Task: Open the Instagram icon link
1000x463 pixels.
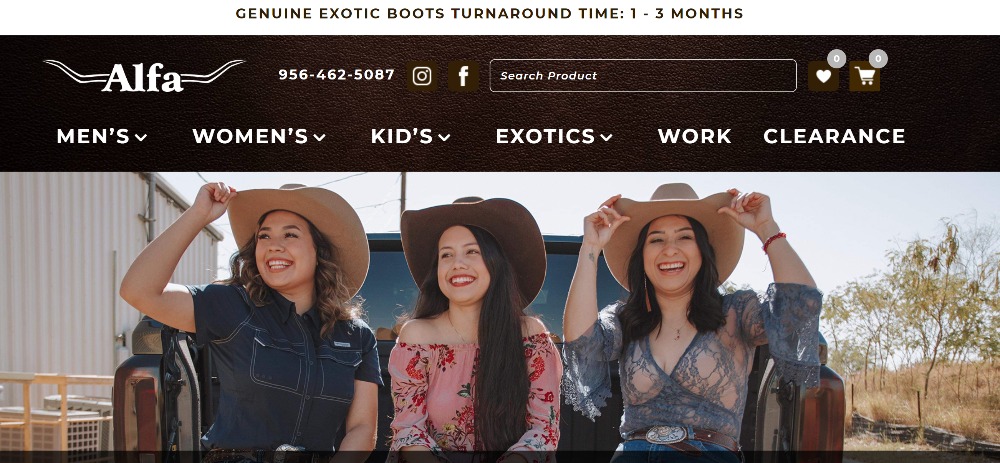Action: click(x=422, y=76)
